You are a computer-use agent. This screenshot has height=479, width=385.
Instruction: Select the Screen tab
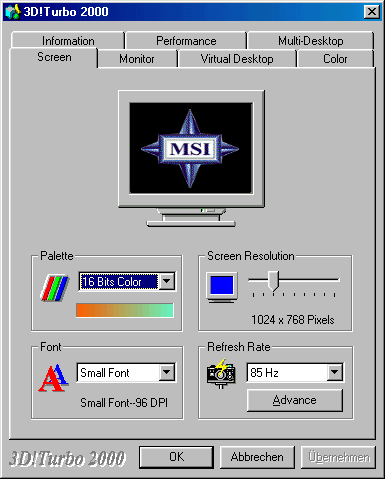(54, 57)
